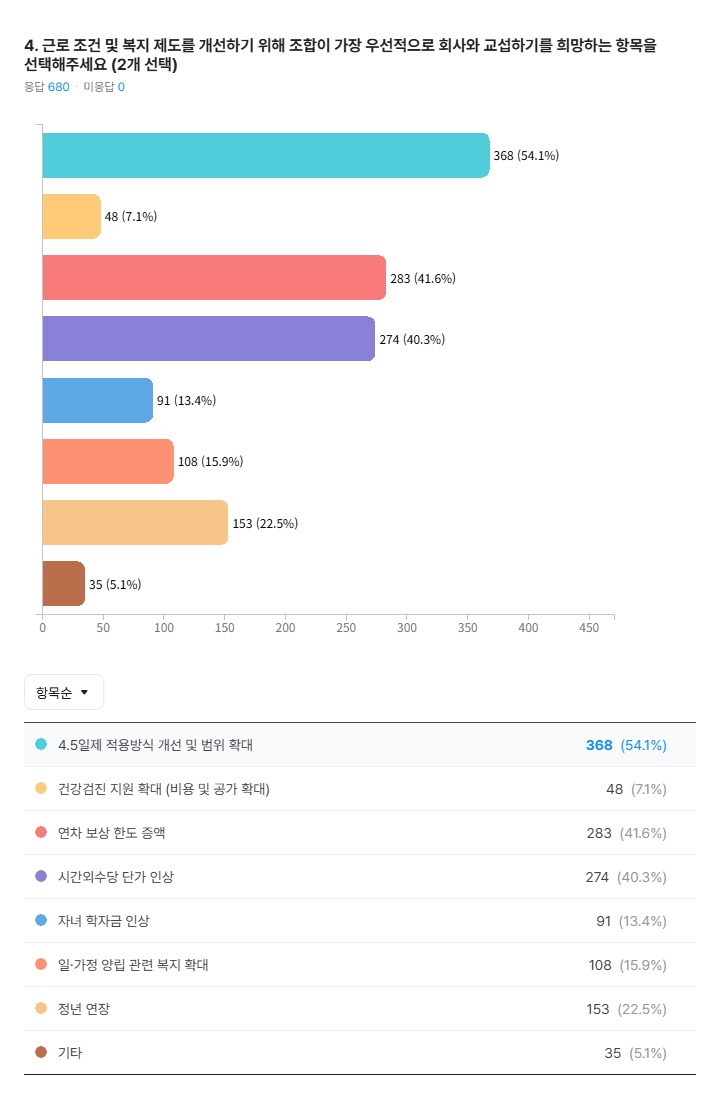Click the cyan 368 (54.1%) bar
720x1110 pixels.
(265, 155)
